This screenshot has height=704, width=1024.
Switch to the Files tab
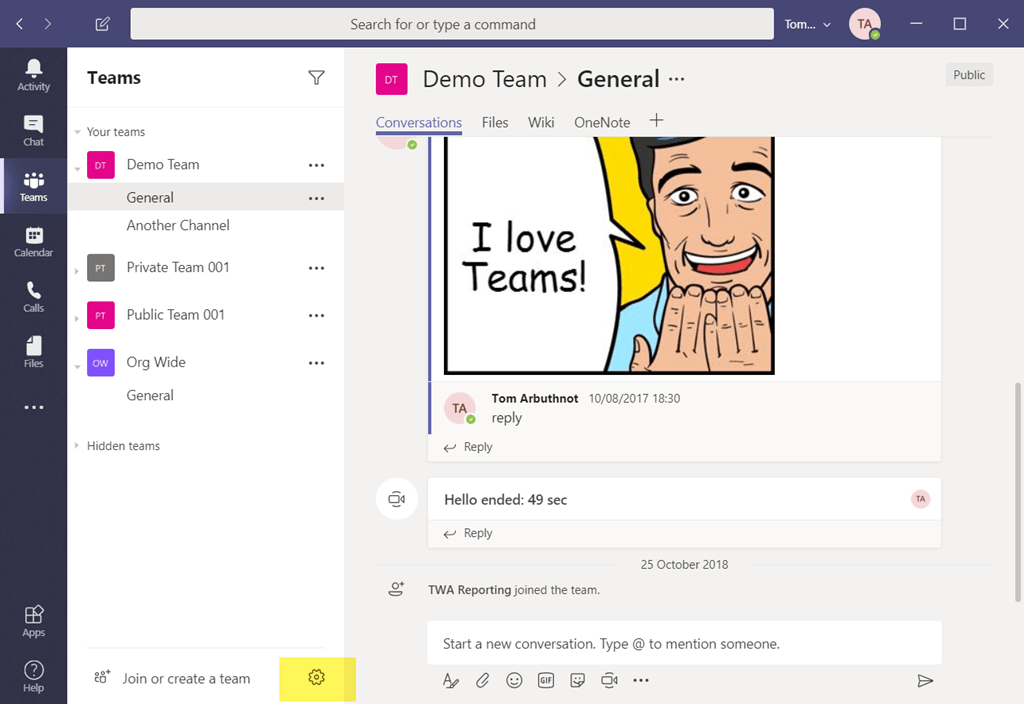coord(495,122)
